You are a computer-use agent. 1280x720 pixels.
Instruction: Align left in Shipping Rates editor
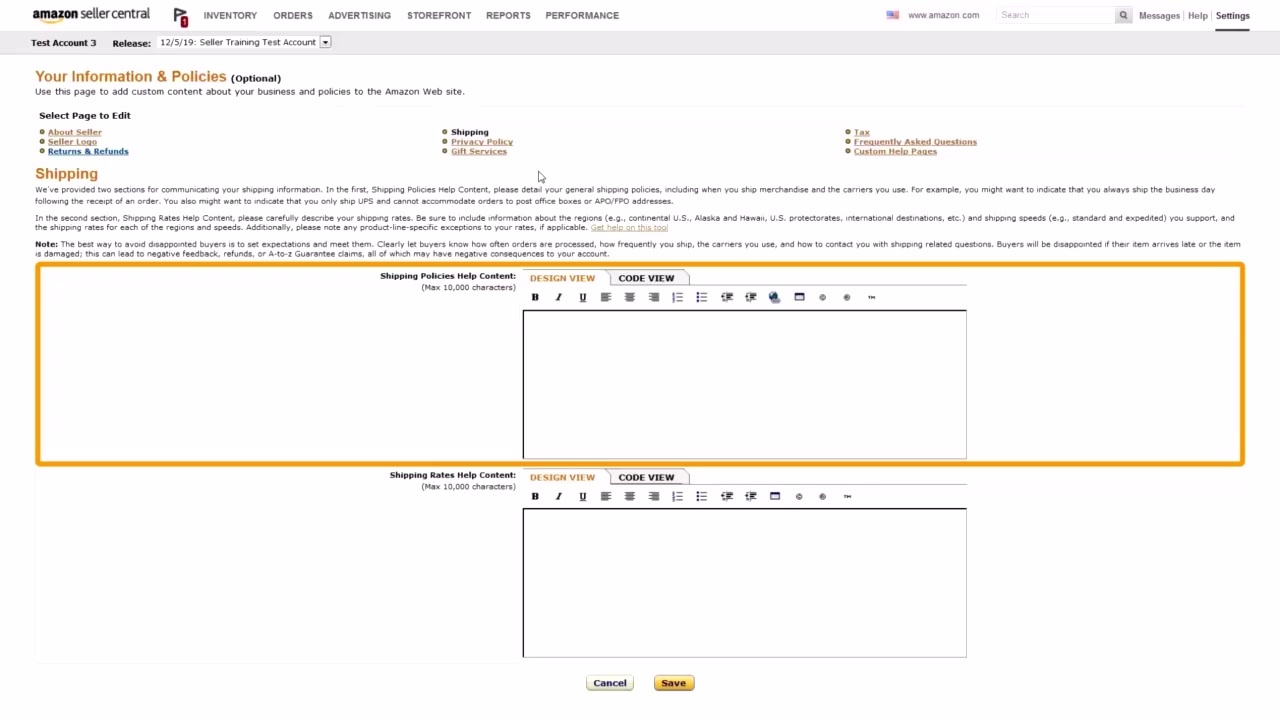(x=606, y=496)
